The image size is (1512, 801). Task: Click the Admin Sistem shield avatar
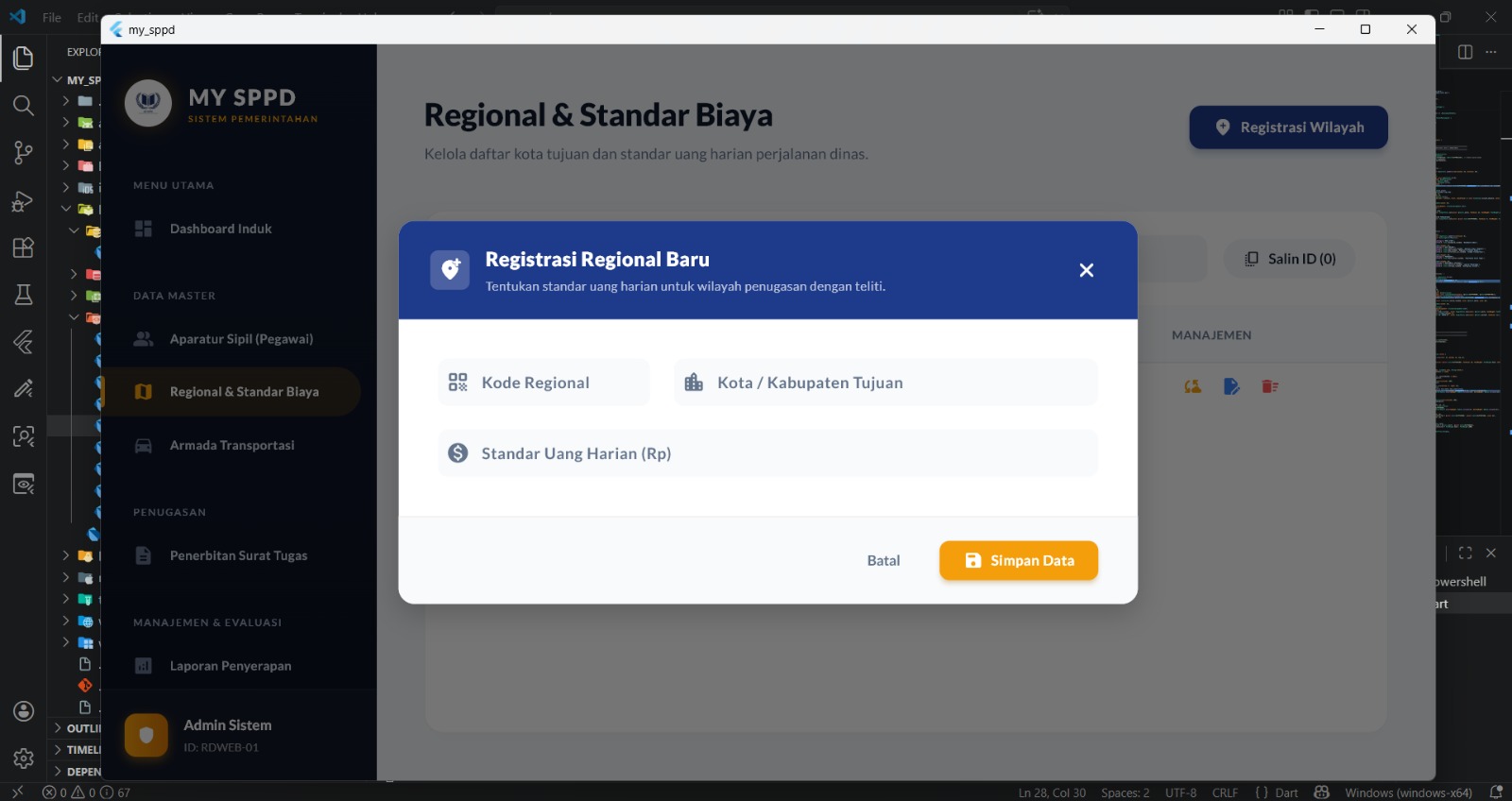pyautogui.click(x=146, y=735)
